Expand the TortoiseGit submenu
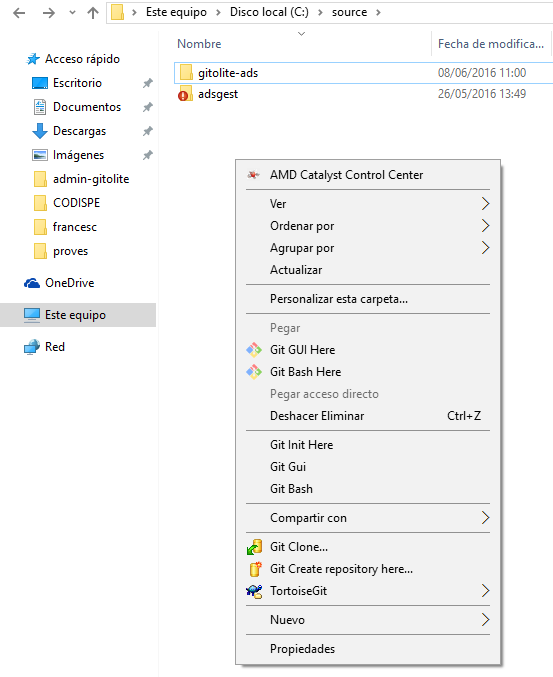This screenshot has width=553, height=677. tap(368, 591)
